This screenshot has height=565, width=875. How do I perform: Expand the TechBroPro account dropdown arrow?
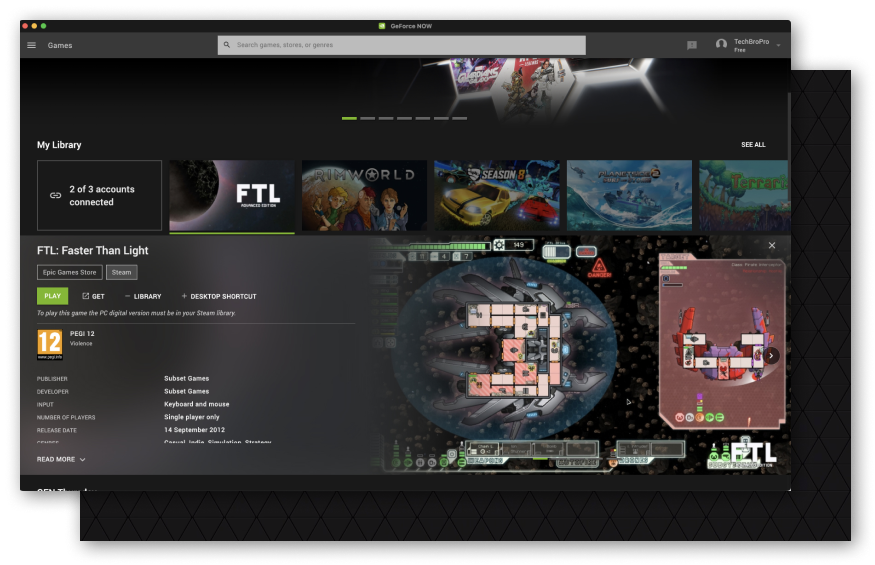point(778,45)
